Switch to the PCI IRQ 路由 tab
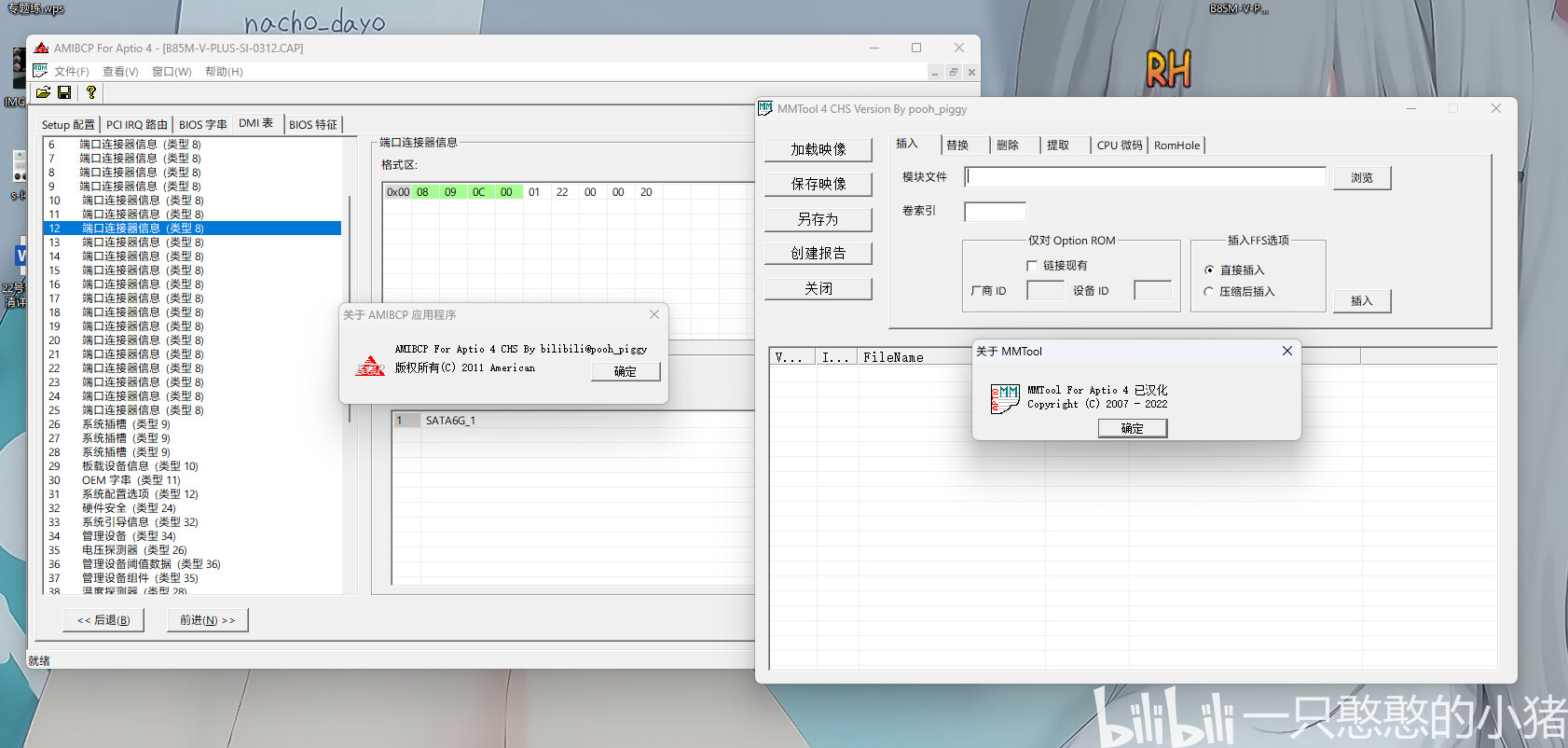Image resolution: width=1568 pixels, height=748 pixels. (x=136, y=125)
